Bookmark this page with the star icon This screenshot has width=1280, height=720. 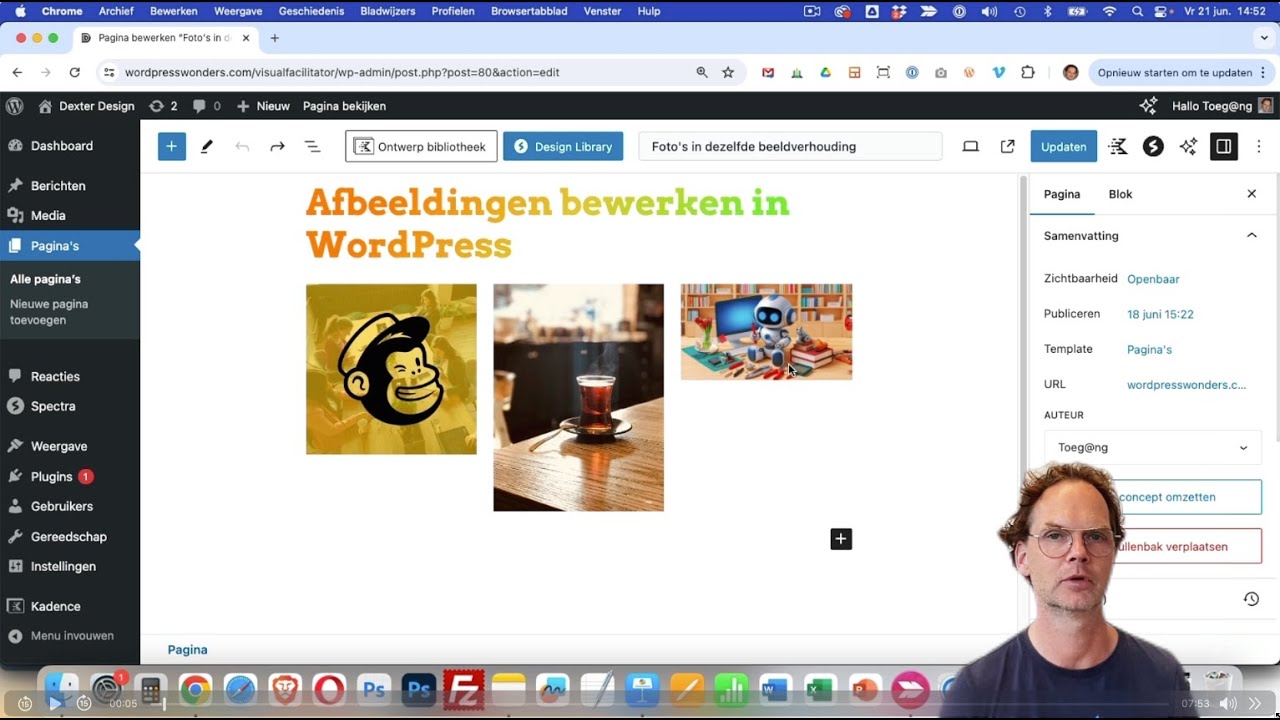pos(728,72)
